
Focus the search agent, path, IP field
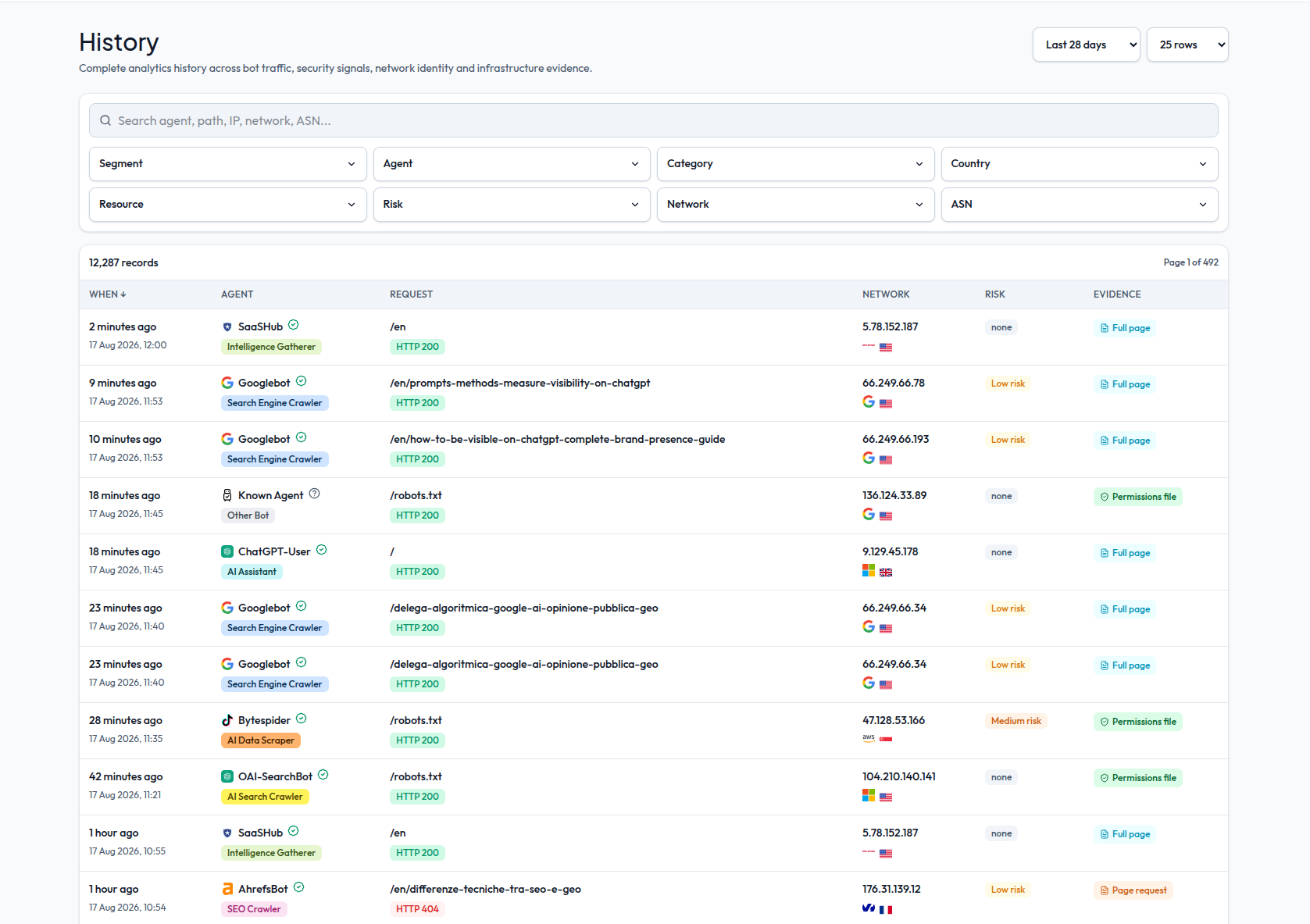(653, 120)
